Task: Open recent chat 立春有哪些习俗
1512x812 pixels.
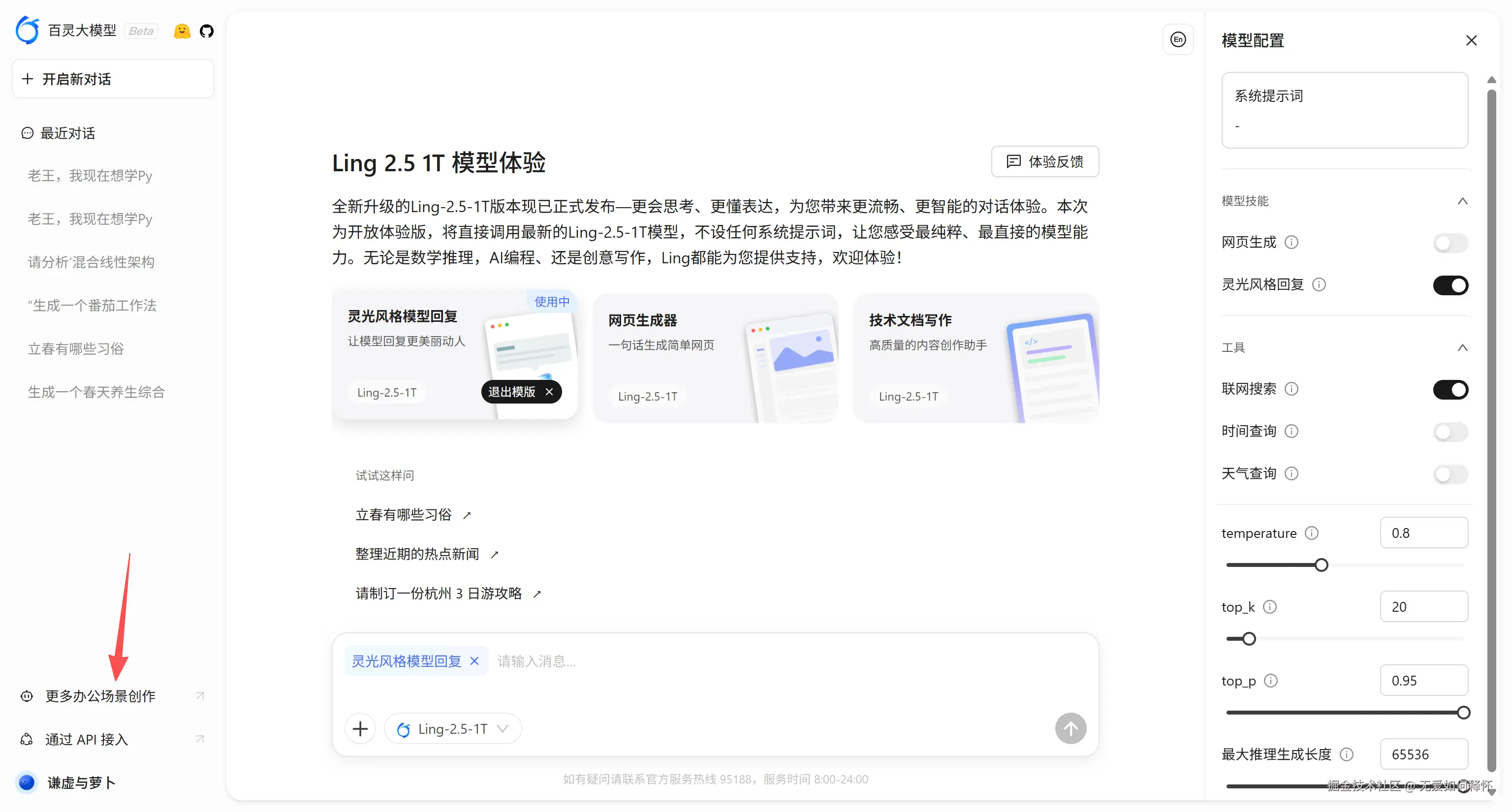Action: pos(76,348)
